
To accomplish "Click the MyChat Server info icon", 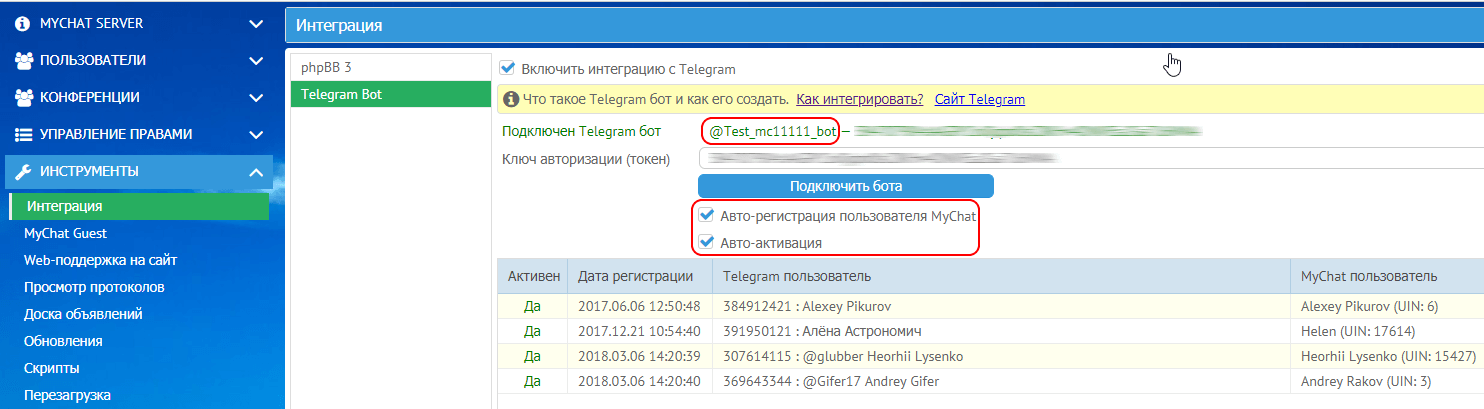I will click(23, 23).
